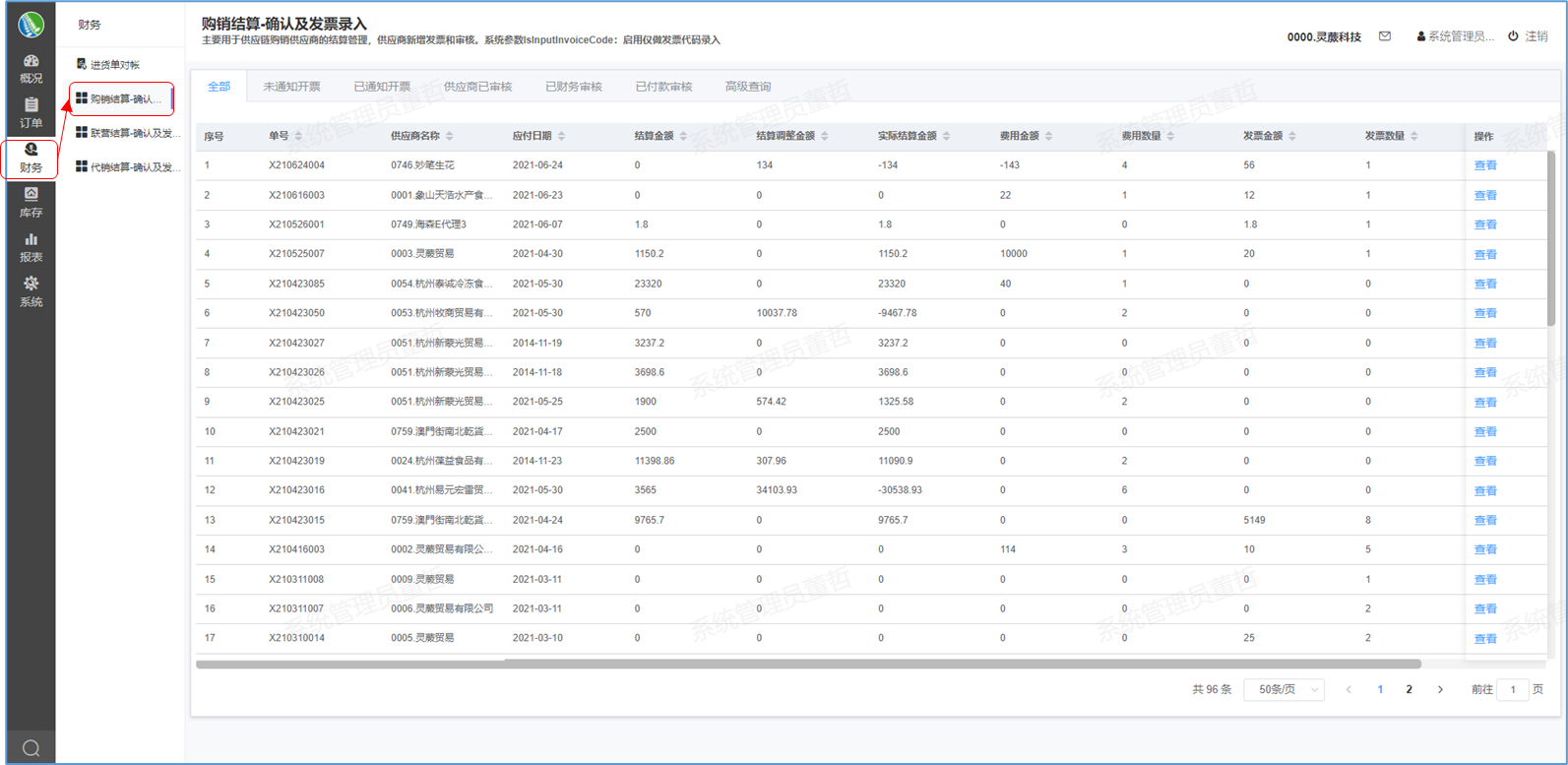The image size is (1568, 765).
Task: Open the 系统 settings gear icon
Action: 31,285
